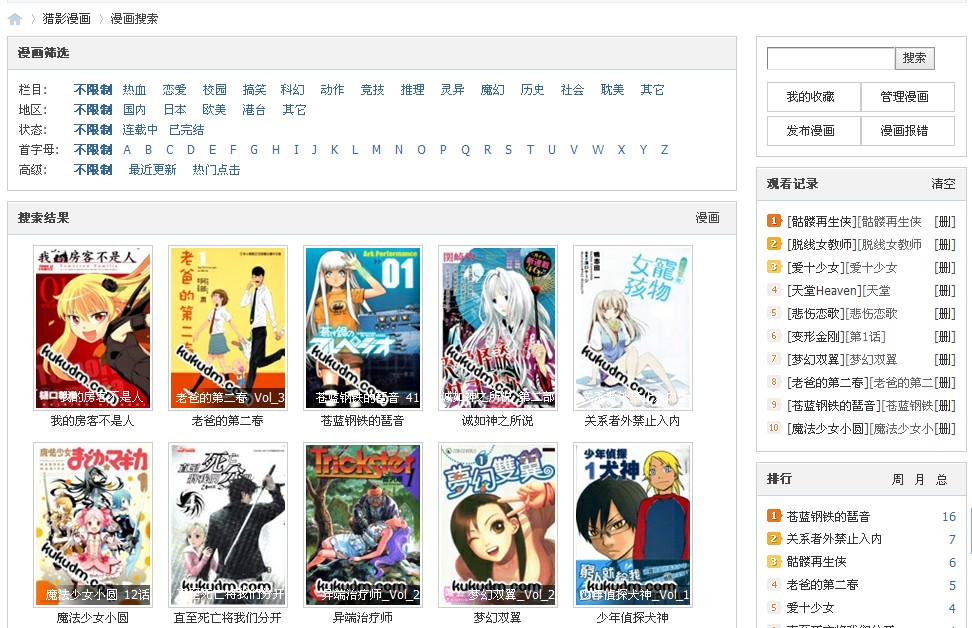Switch ranking to 周 tab
Image resolution: width=972 pixels, height=628 pixels.
point(898,479)
